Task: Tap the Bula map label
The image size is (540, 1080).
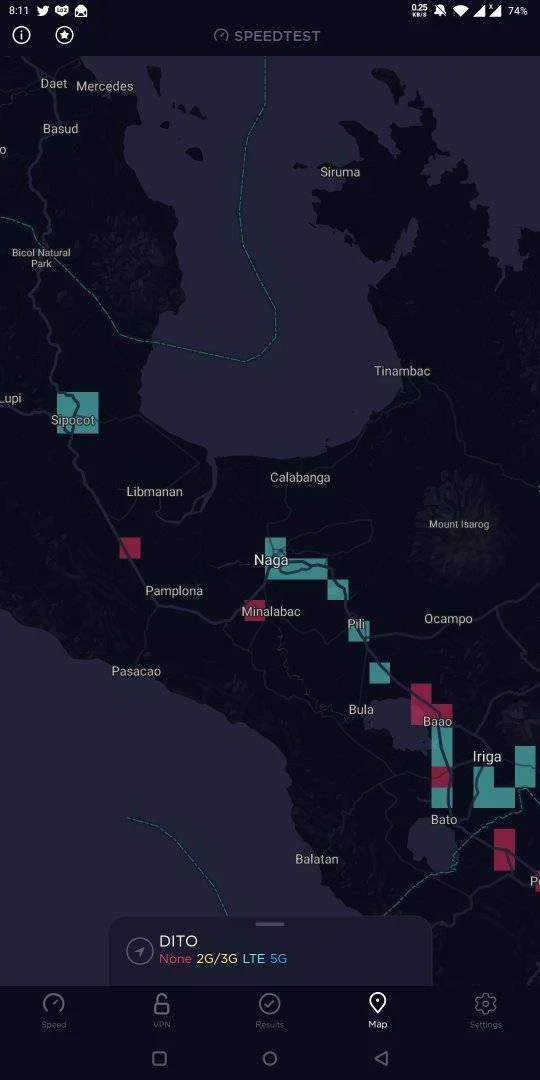Action: [x=361, y=709]
